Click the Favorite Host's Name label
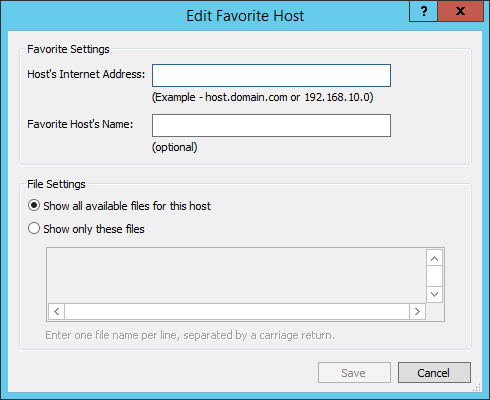The width and height of the screenshot is (490, 400). pos(80,124)
